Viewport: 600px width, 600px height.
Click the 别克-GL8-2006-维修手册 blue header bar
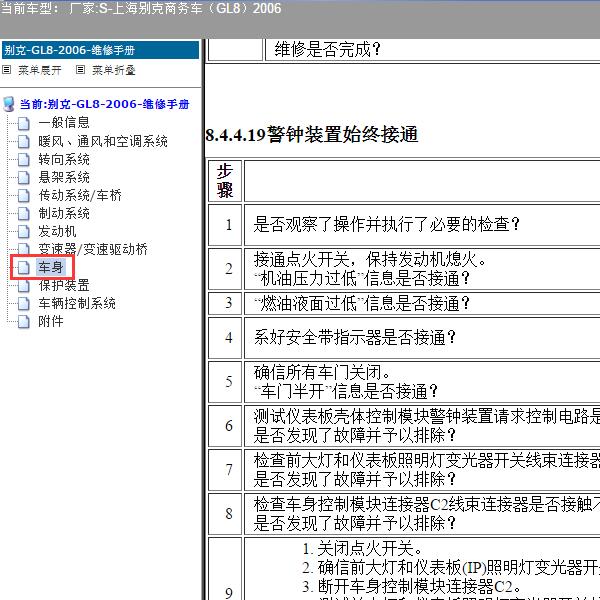pos(101,50)
